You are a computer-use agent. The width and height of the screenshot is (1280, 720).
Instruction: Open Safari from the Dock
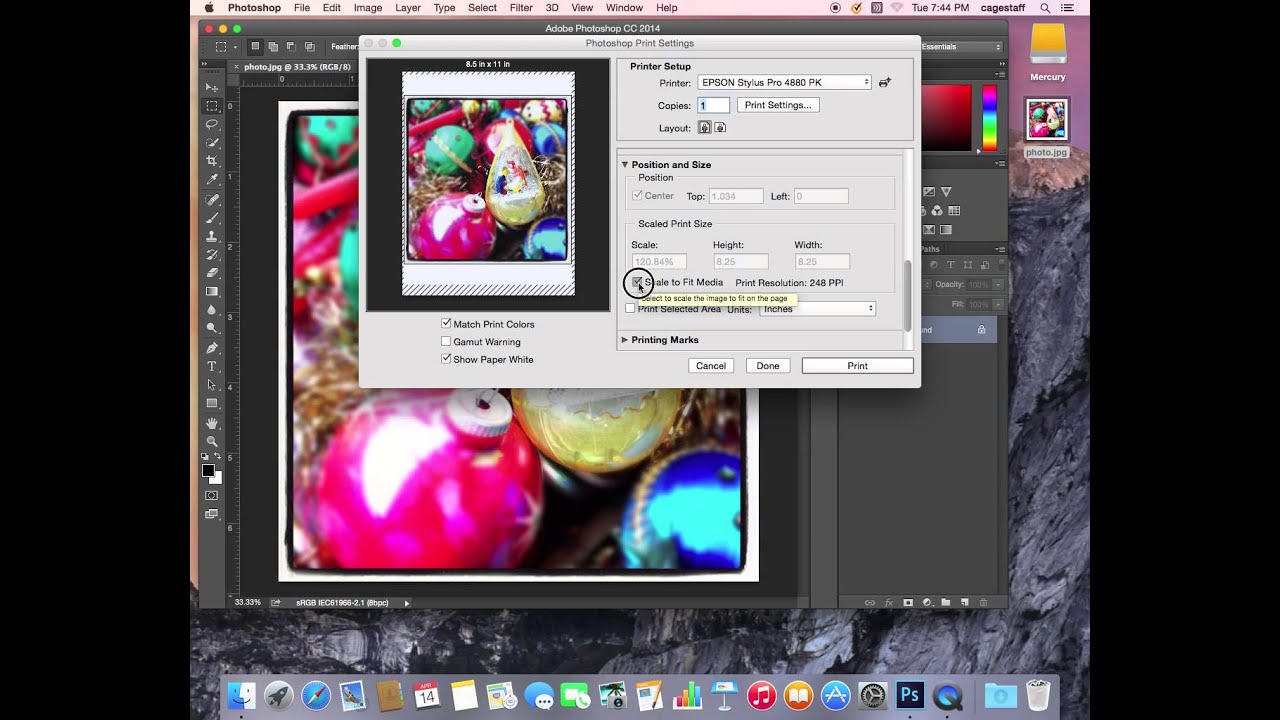316,695
